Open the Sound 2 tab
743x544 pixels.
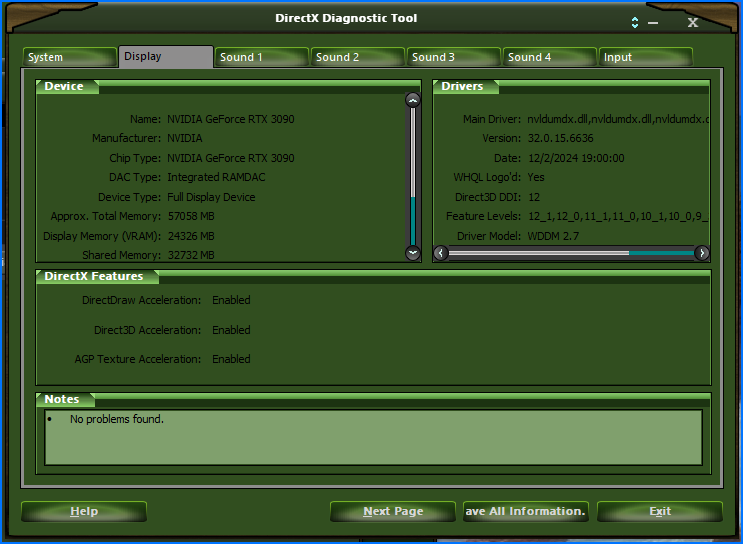point(358,57)
